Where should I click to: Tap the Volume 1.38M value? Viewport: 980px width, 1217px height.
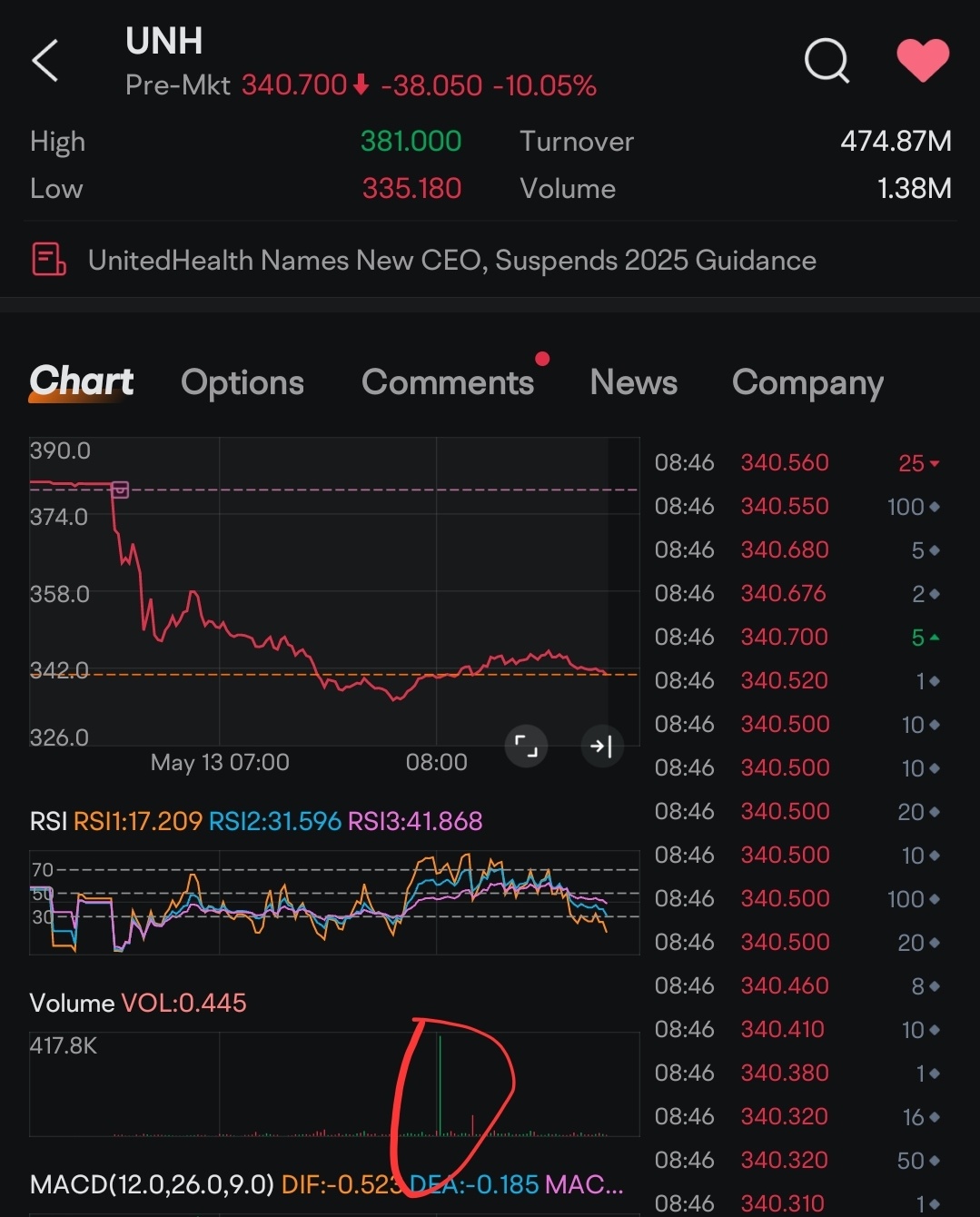(914, 188)
